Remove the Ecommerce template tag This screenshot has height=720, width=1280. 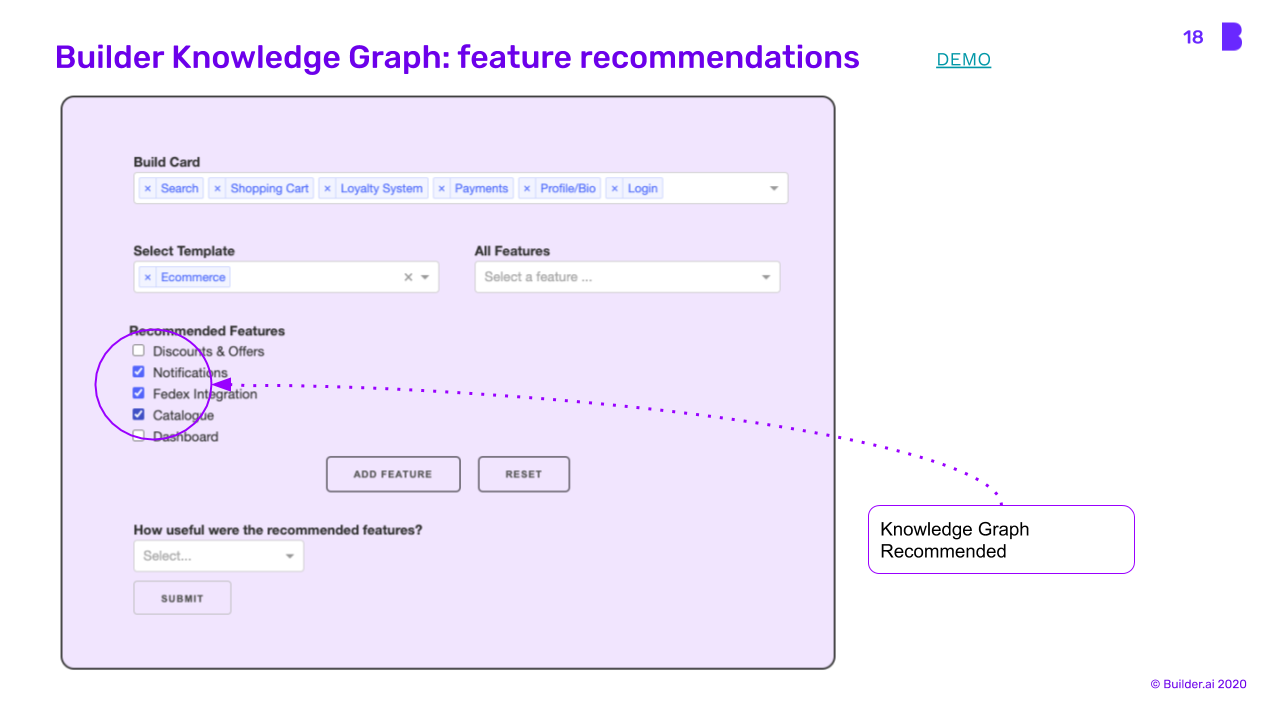pos(148,277)
